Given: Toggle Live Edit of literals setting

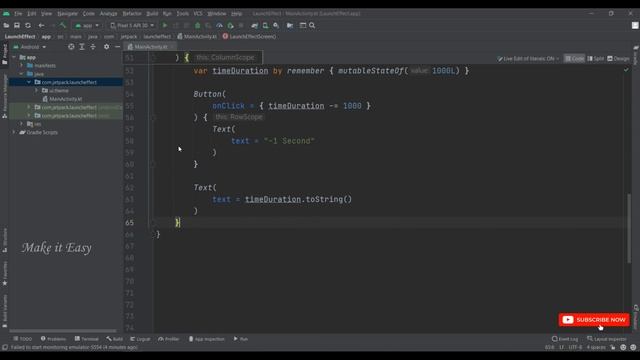Looking at the screenshot, I should point(528,59).
